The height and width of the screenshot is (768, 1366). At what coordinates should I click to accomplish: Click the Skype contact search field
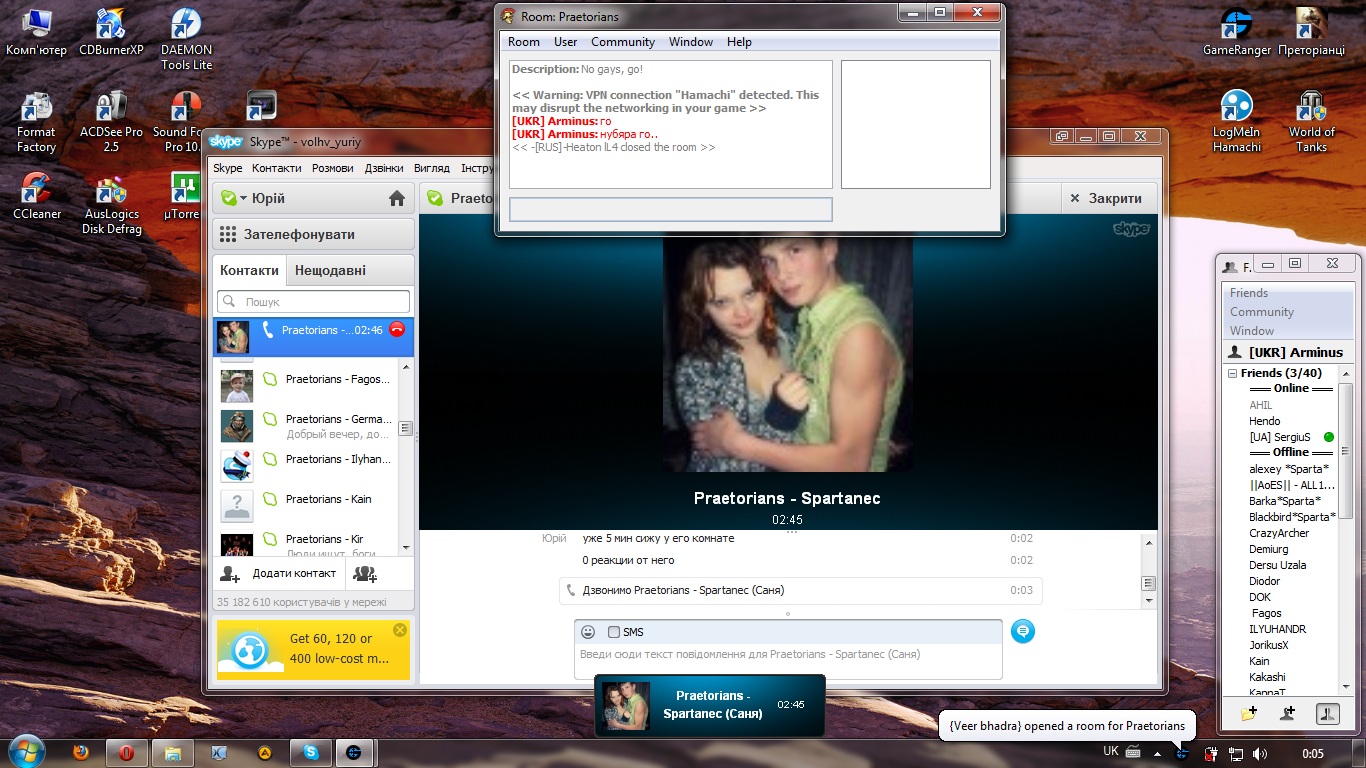pyautogui.click(x=313, y=301)
